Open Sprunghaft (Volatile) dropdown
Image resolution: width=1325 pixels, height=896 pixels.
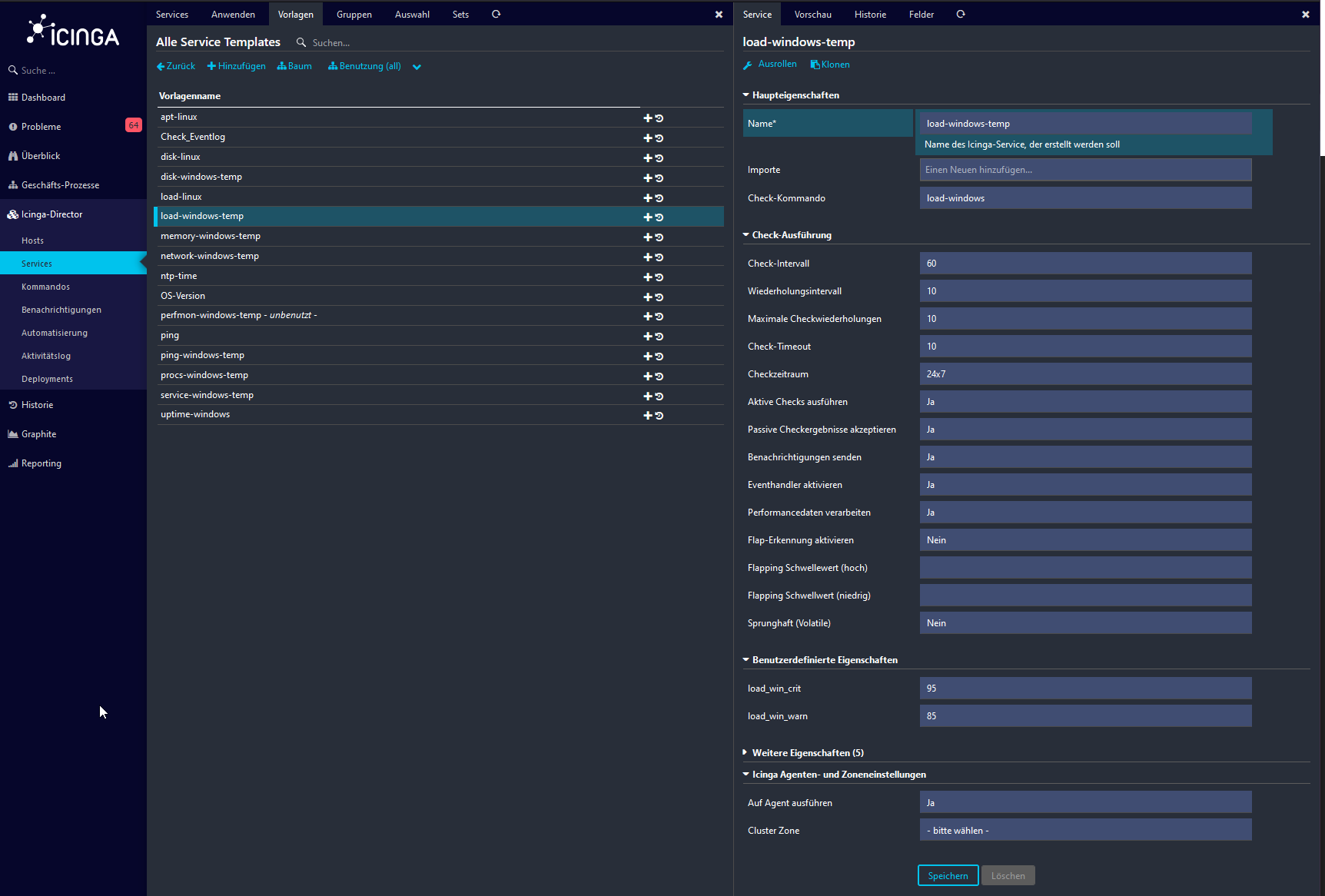click(1085, 623)
